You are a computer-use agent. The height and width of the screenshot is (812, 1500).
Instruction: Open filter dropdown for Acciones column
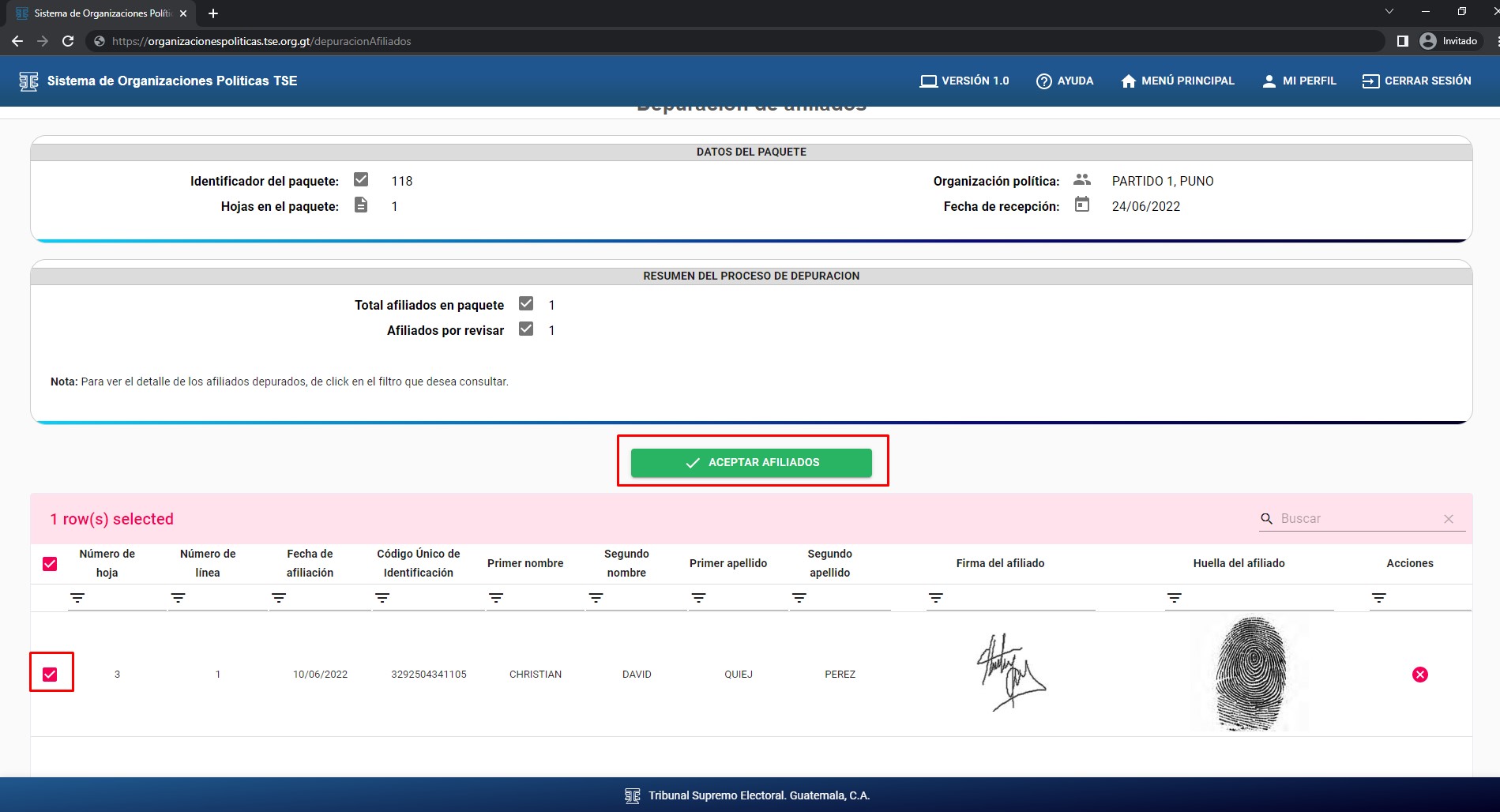1379,598
